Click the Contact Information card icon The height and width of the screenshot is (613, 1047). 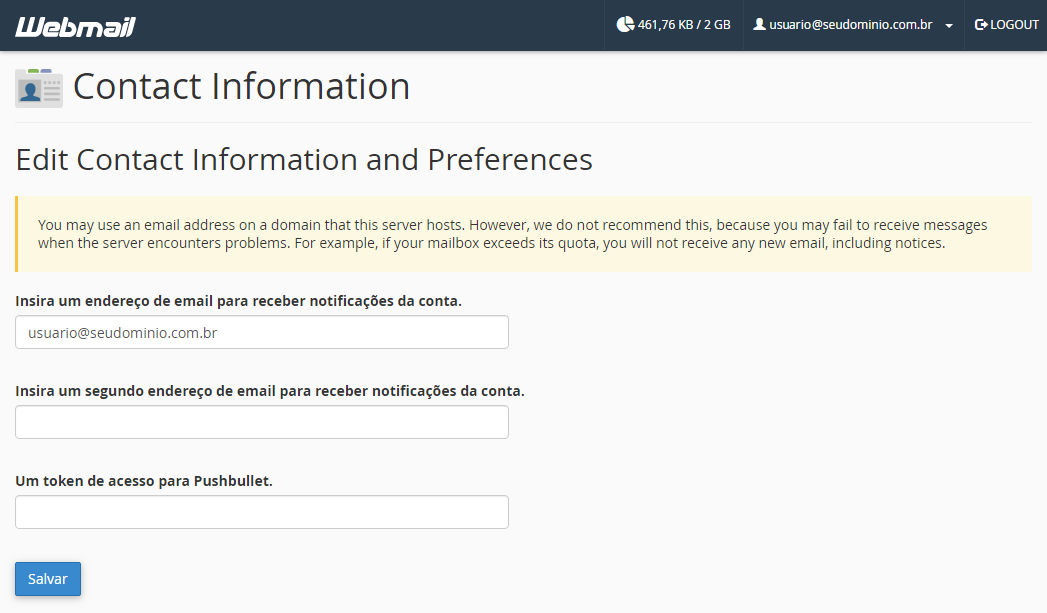(39, 87)
